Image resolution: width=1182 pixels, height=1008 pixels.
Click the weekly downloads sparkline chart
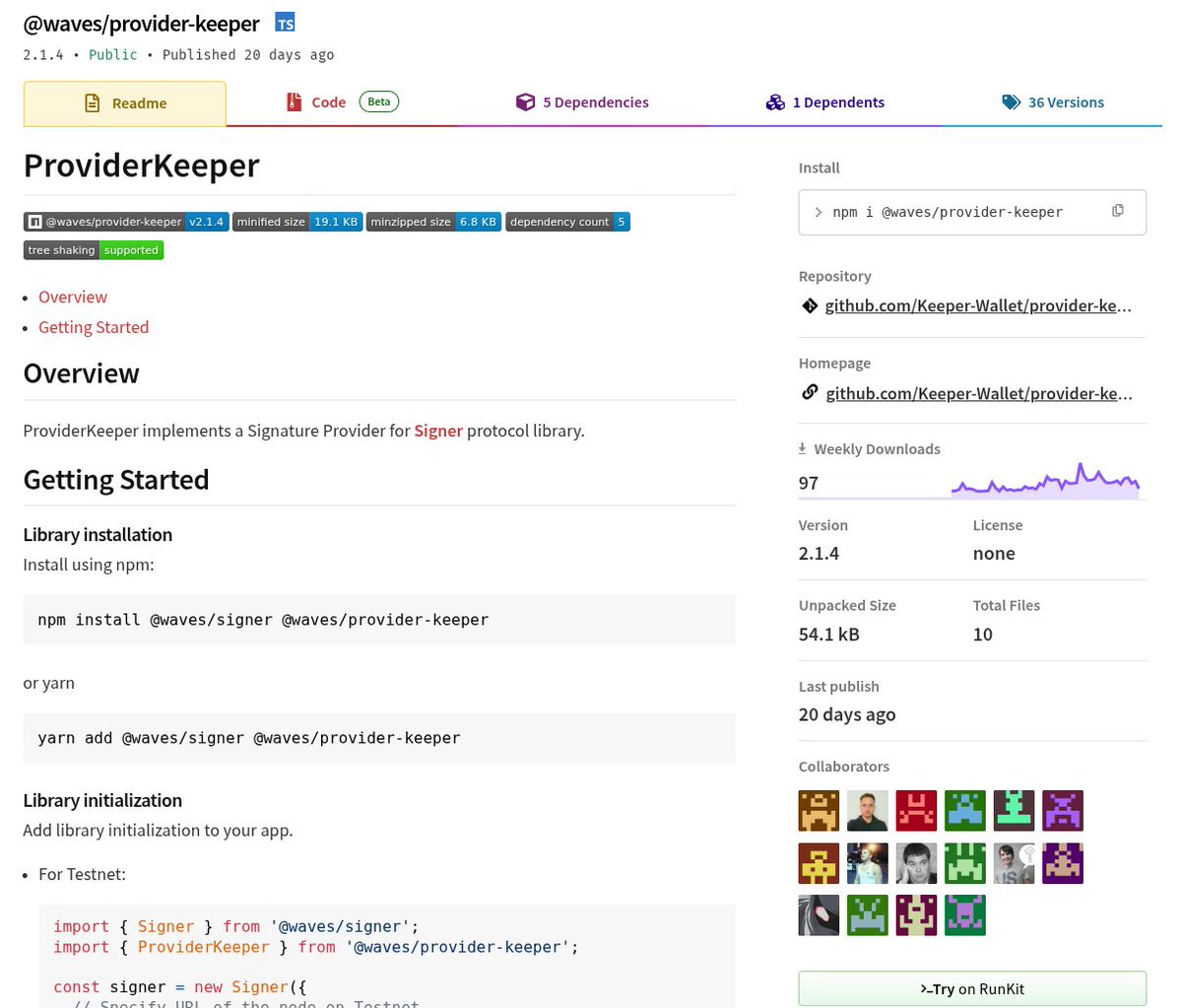click(1045, 481)
